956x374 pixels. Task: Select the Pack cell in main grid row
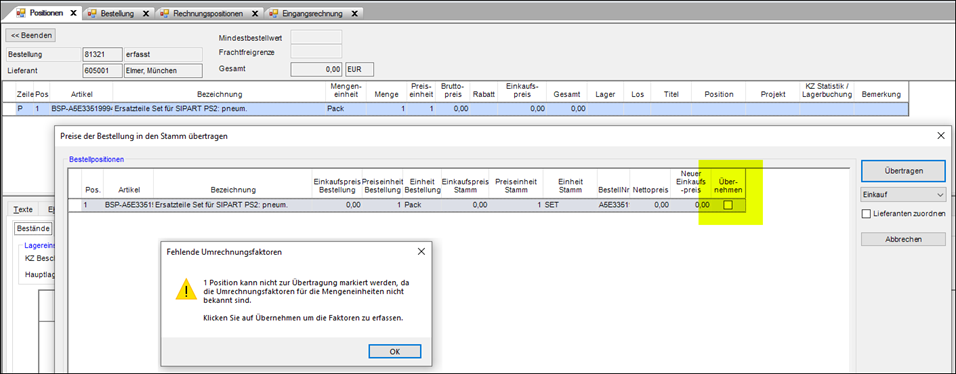point(346,109)
